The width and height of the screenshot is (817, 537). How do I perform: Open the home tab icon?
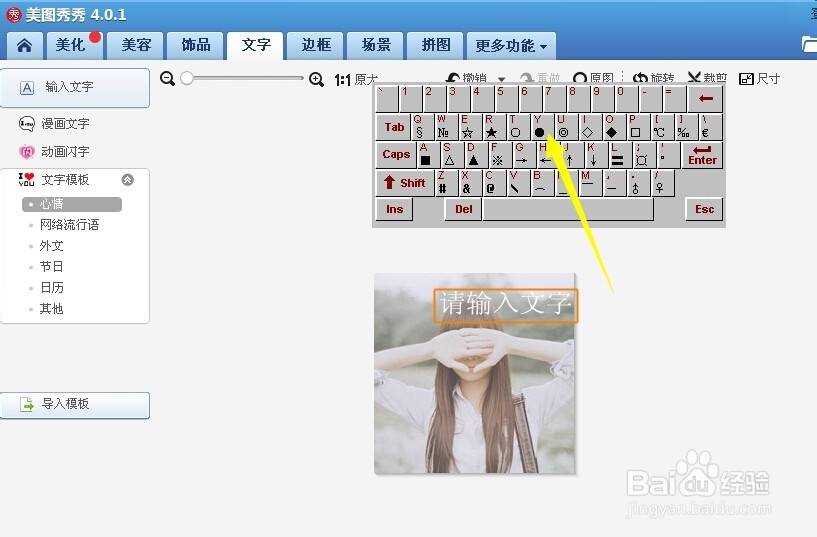click(24, 45)
